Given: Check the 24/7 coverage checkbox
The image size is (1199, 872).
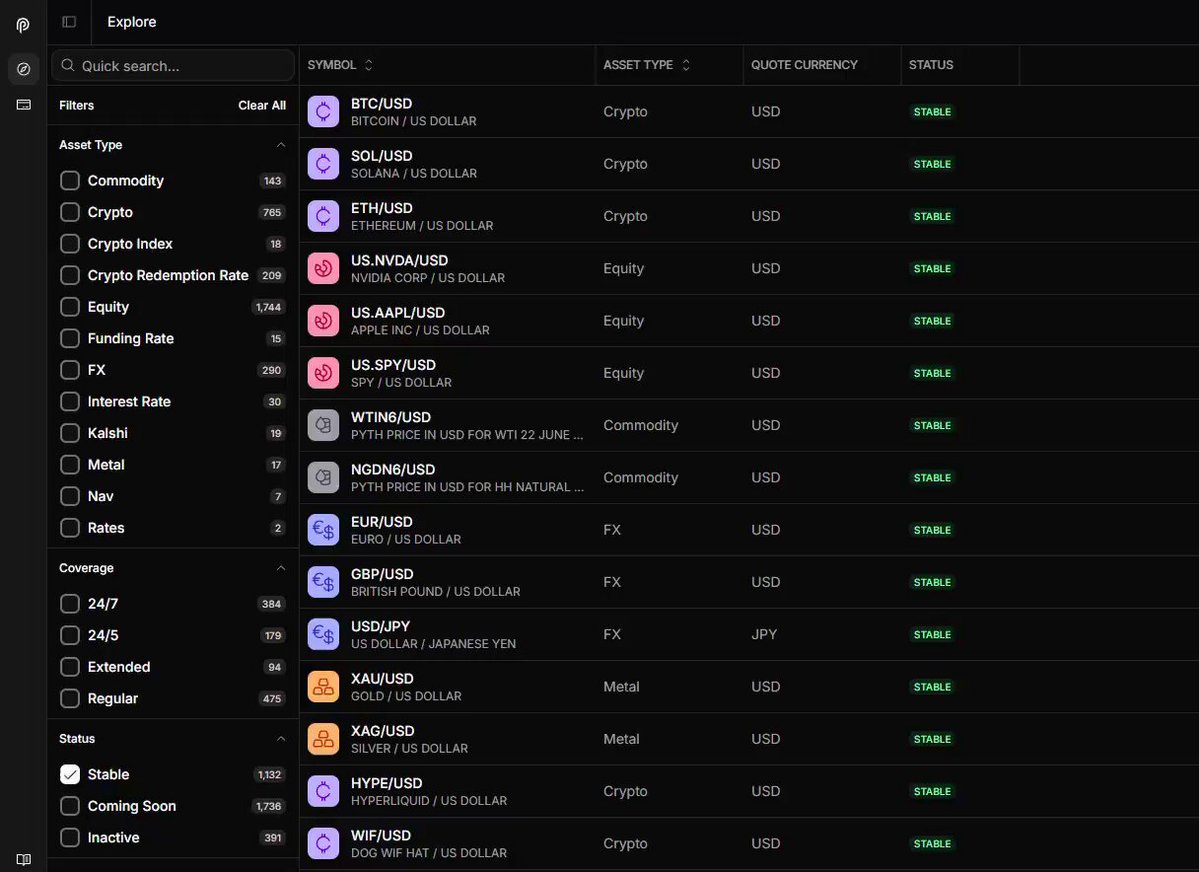Looking at the screenshot, I should tap(70, 604).
